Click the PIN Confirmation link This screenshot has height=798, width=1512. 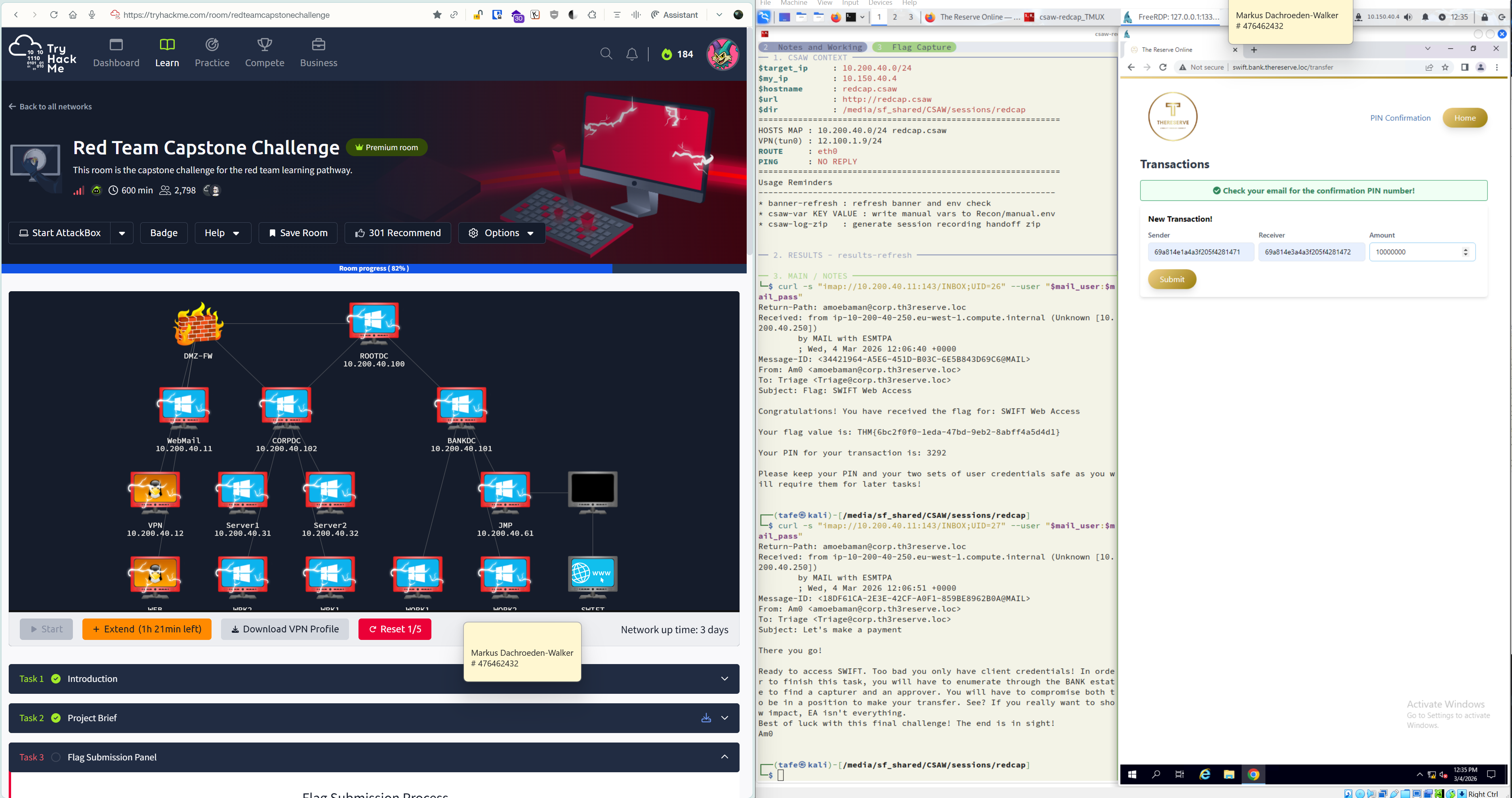click(1400, 118)
